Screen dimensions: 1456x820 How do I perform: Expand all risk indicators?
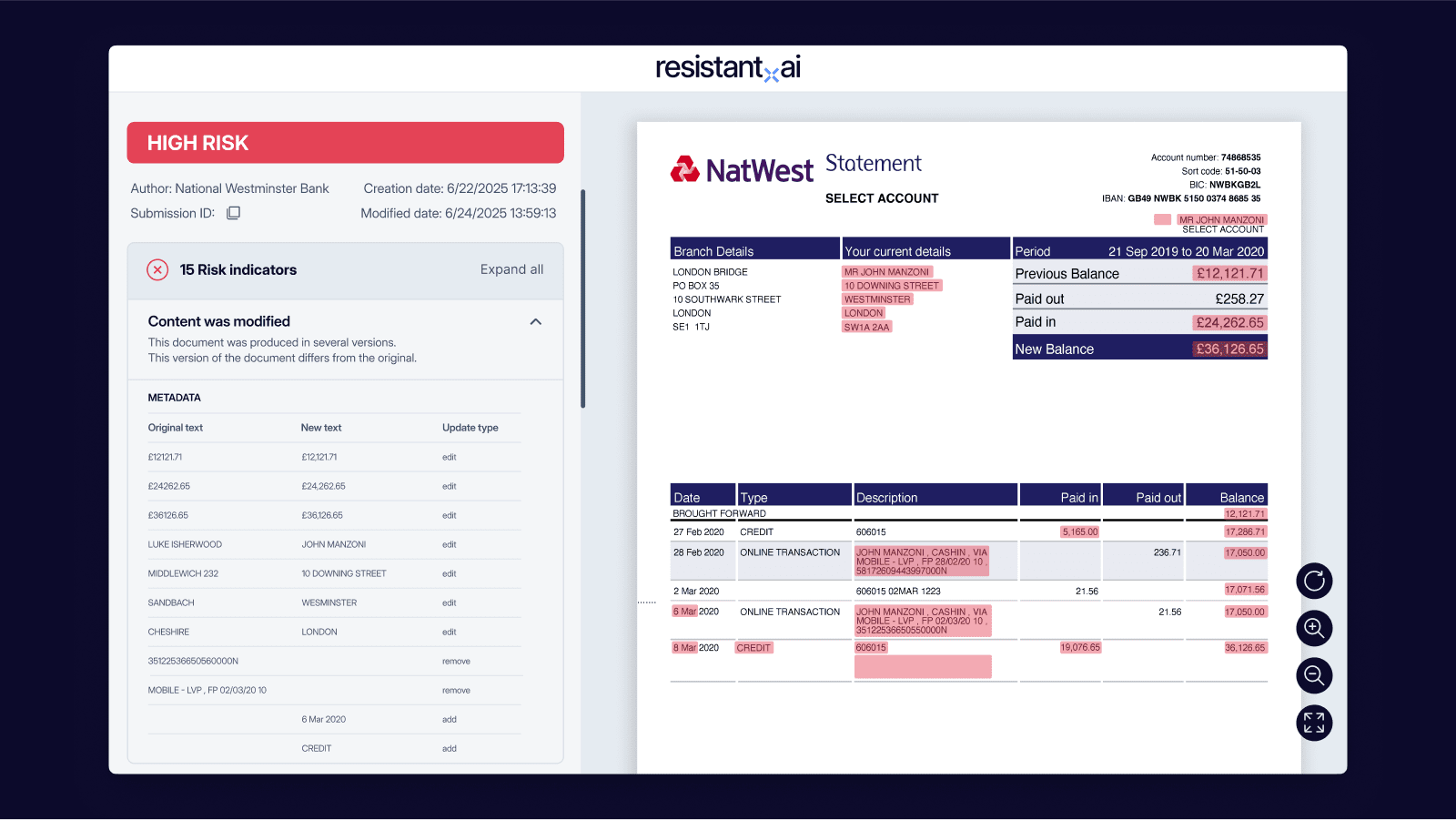point(511,269)
